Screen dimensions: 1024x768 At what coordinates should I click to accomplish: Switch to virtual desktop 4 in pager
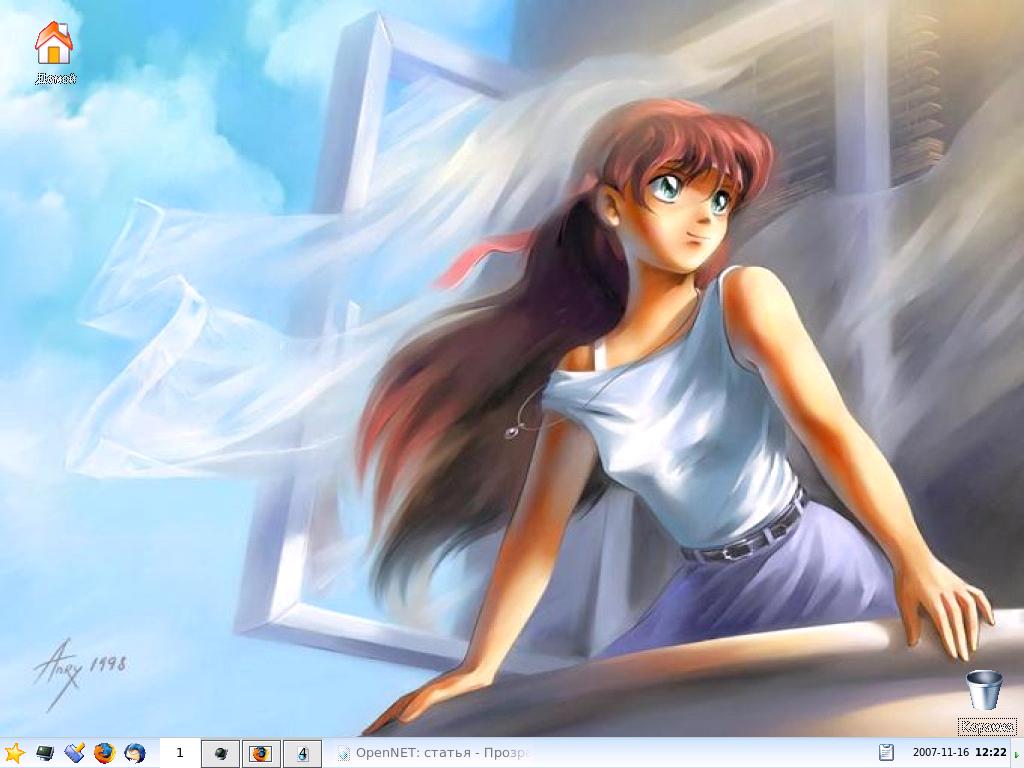302,753
